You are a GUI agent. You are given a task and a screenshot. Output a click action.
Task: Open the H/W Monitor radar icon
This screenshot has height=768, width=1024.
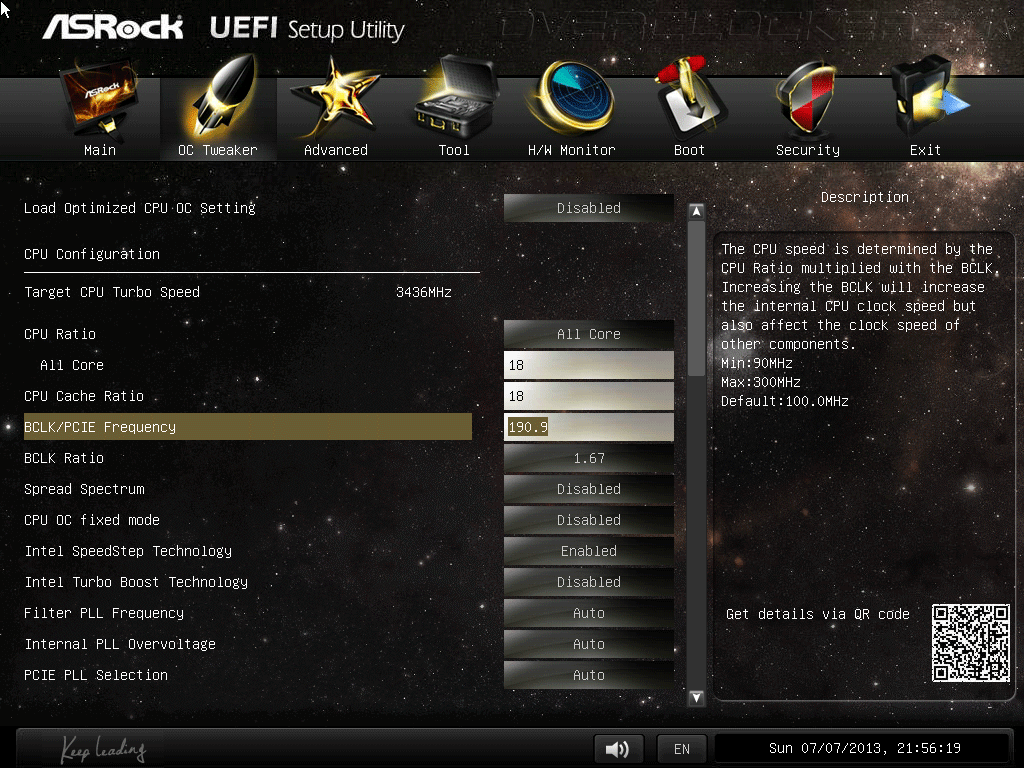pyautogui.click(x=572, y=98)
